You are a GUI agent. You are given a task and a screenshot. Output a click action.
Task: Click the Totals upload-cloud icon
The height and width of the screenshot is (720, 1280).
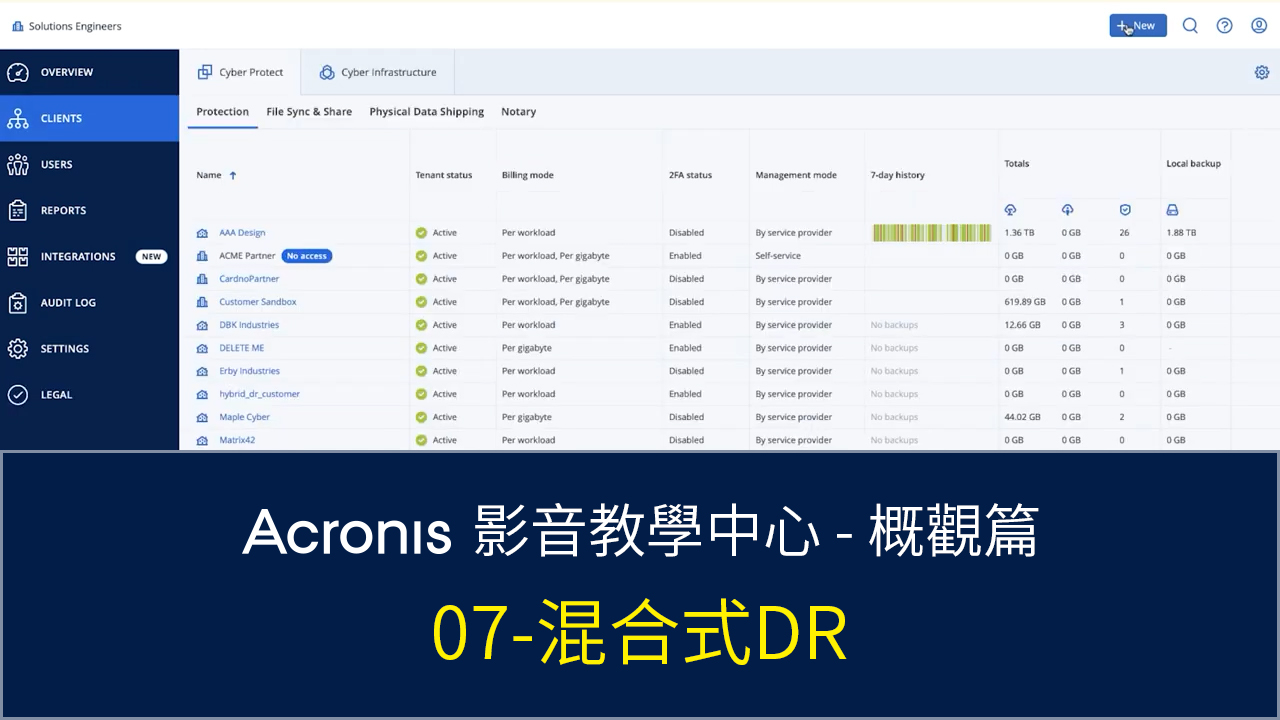click(1067, 210)
